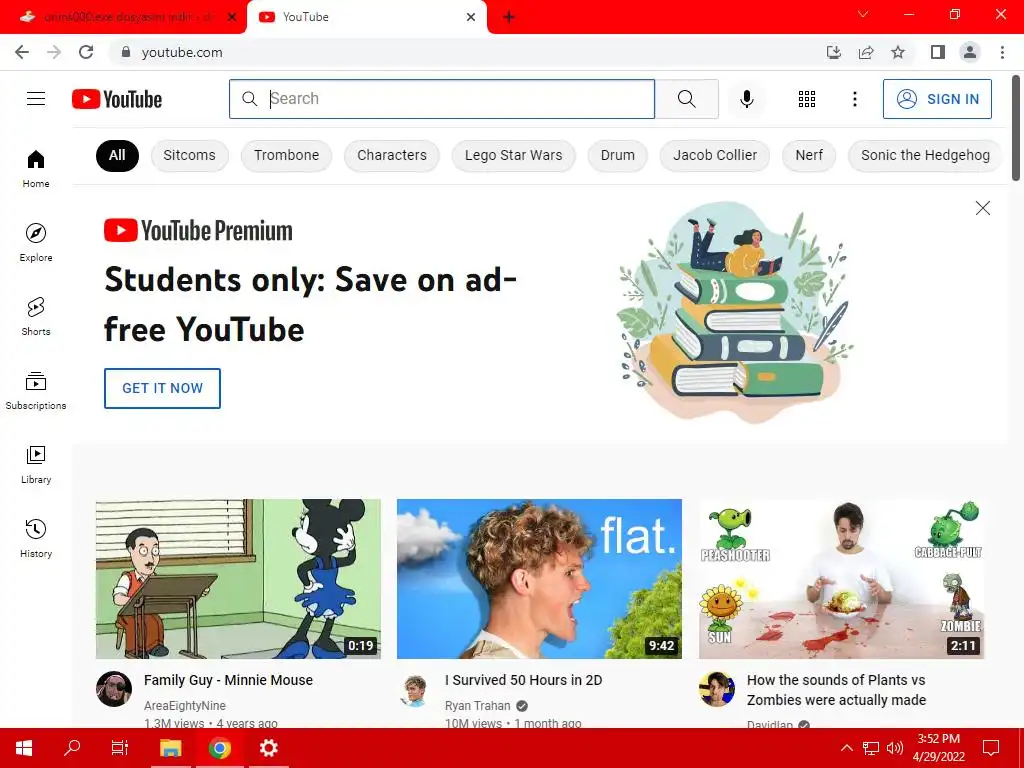The width and height of the screenshot is (1024, 768).
Task: Select the All filter chip
Action: [118, 155]
